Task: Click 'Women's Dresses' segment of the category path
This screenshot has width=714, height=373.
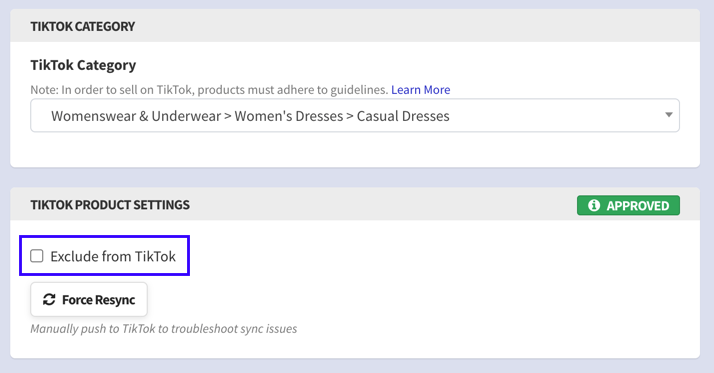Action: pos(289,116)
